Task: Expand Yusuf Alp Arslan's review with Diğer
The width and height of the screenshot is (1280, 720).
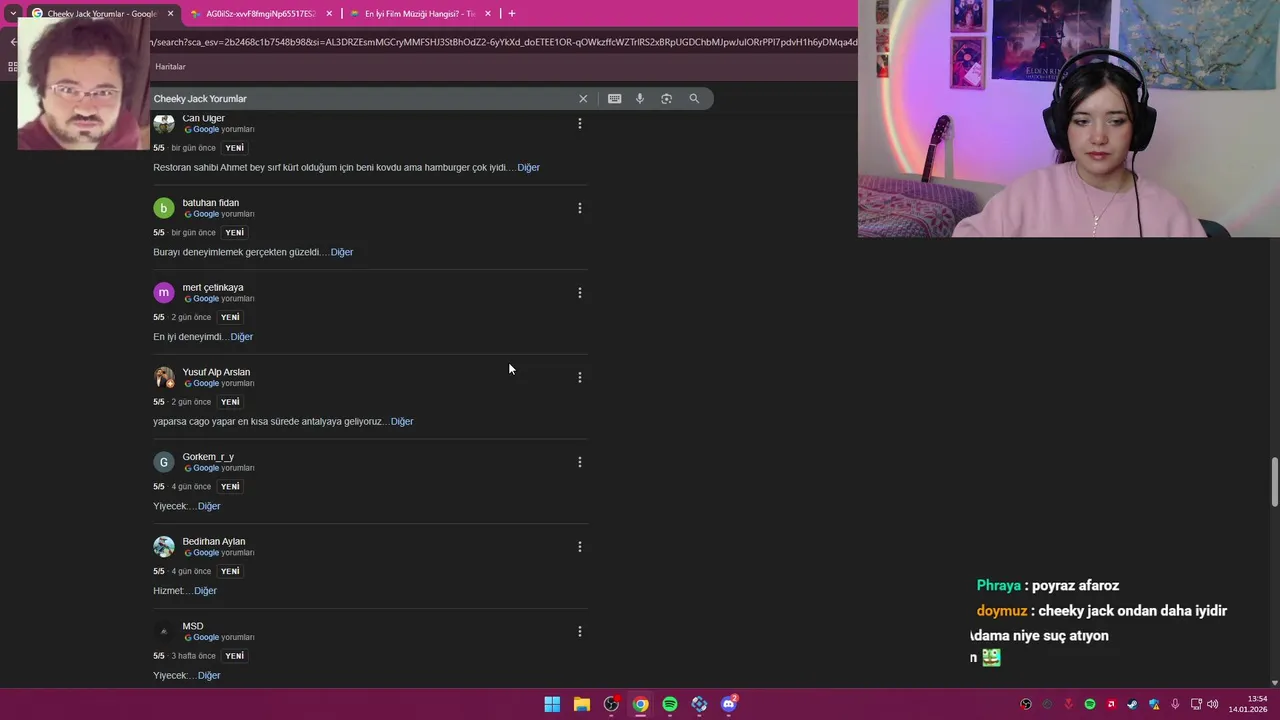Action: tap(402, 422)
